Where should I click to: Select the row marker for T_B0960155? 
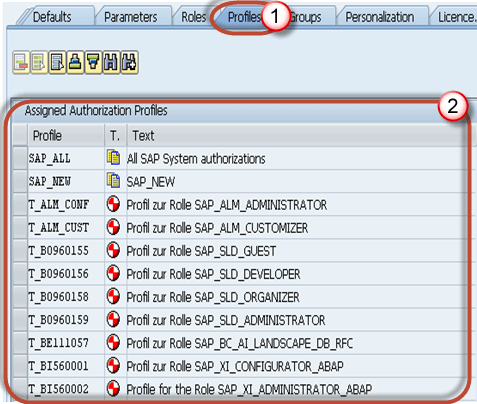coord(20,250)
